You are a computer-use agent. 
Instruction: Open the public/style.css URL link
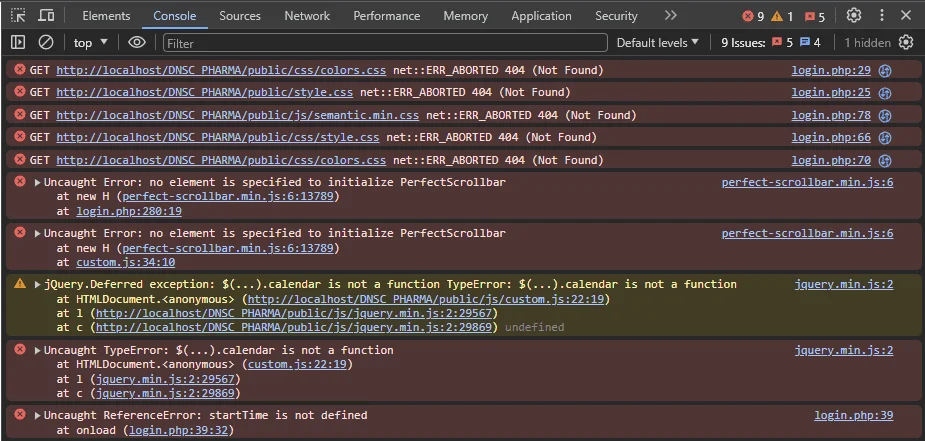[205, 93]
